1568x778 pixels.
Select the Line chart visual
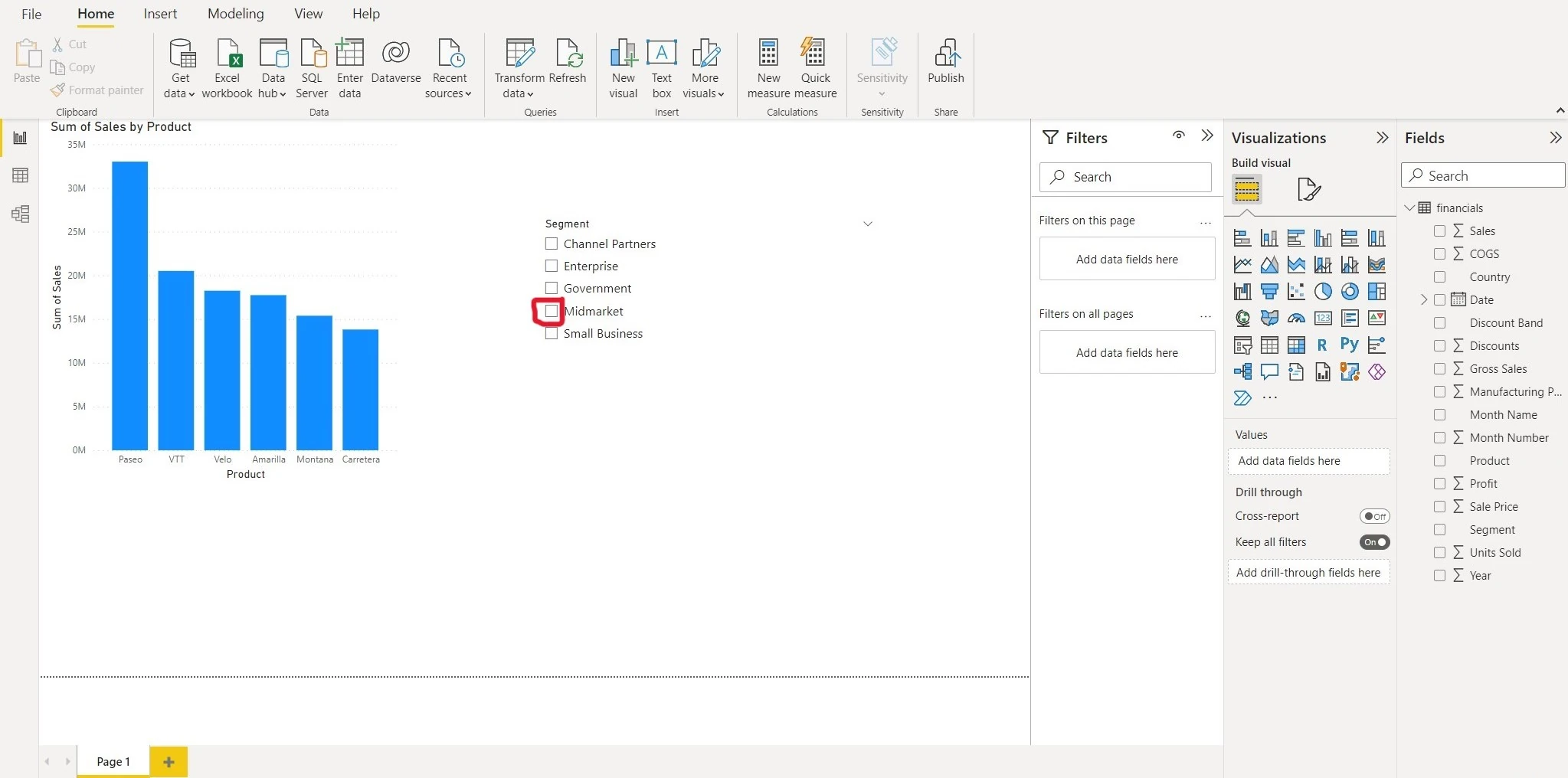point(1242,265)
